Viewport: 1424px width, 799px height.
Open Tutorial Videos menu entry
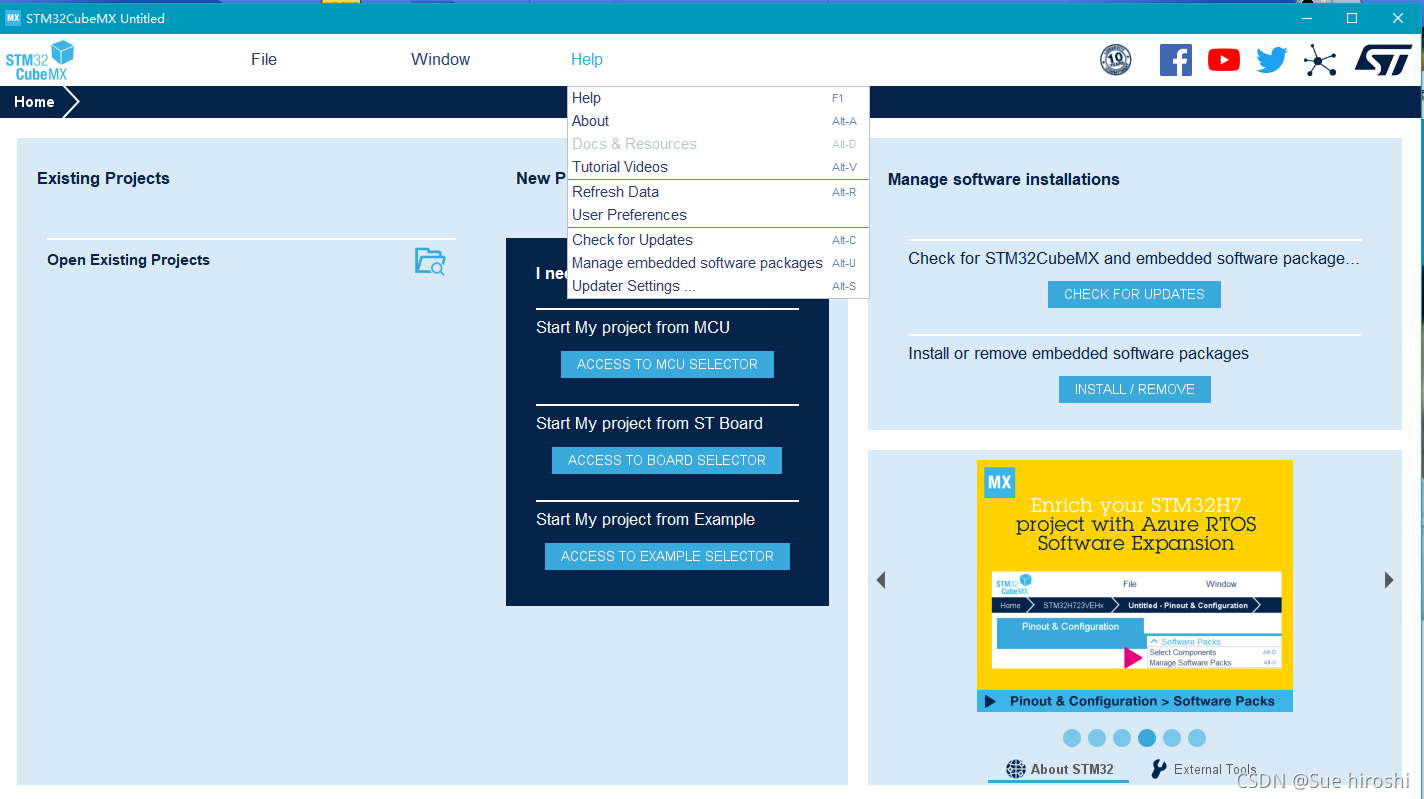718,167
